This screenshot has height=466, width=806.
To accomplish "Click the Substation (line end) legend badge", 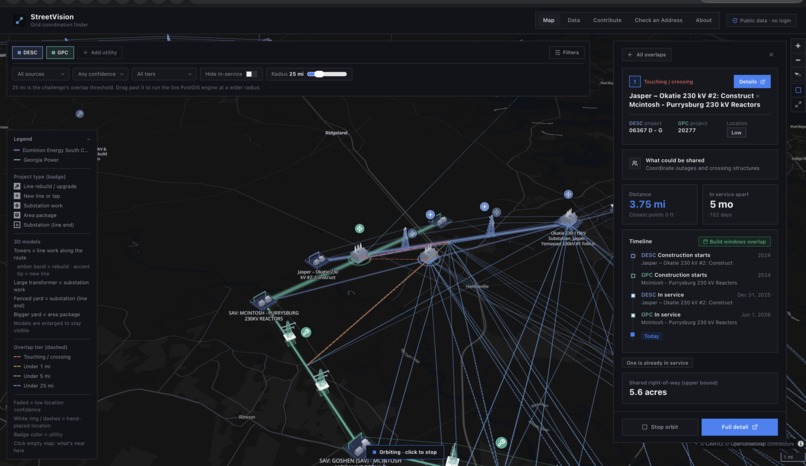I will click(x=17, y=225).
